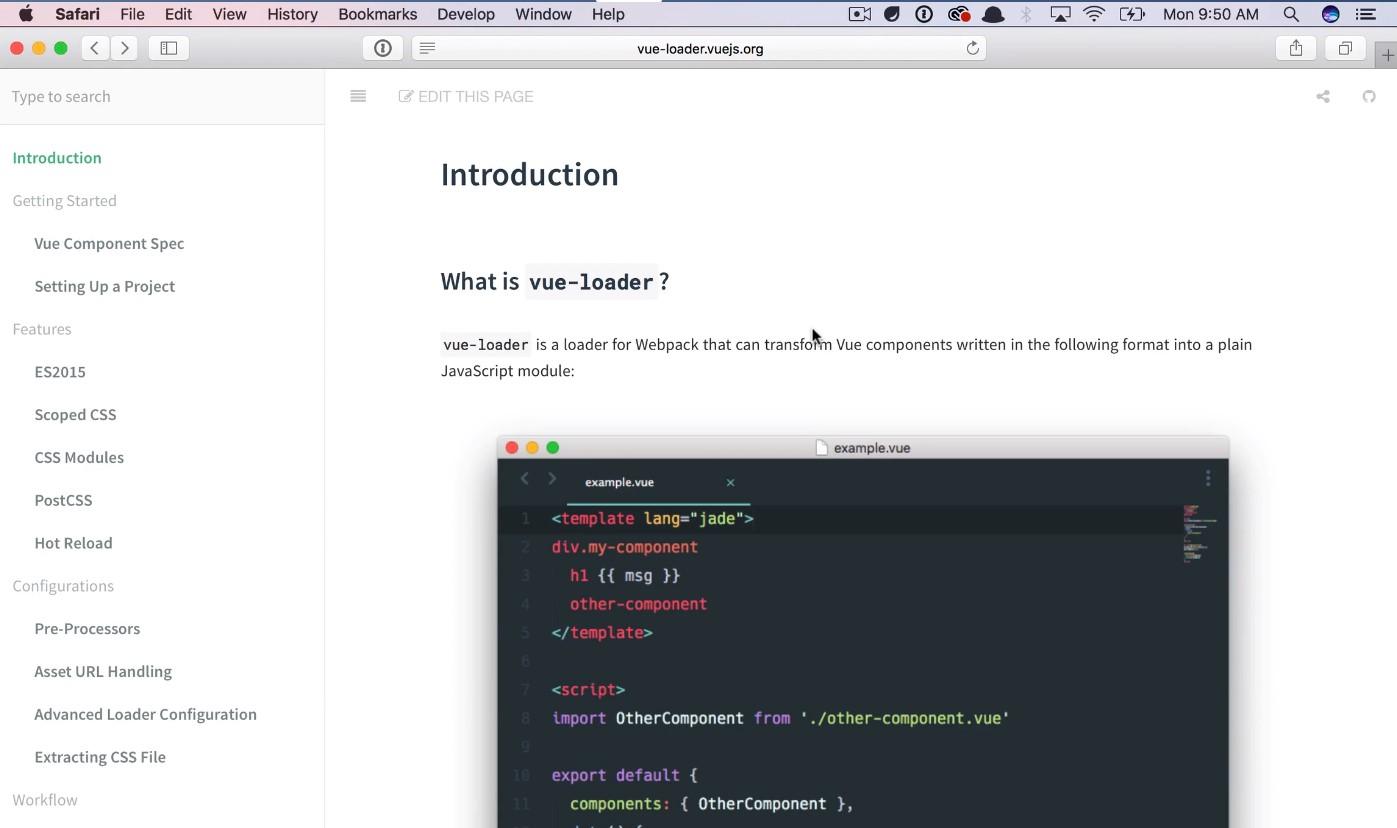
Task: Click the Features sidebar heading
Action: pos(42,329)
